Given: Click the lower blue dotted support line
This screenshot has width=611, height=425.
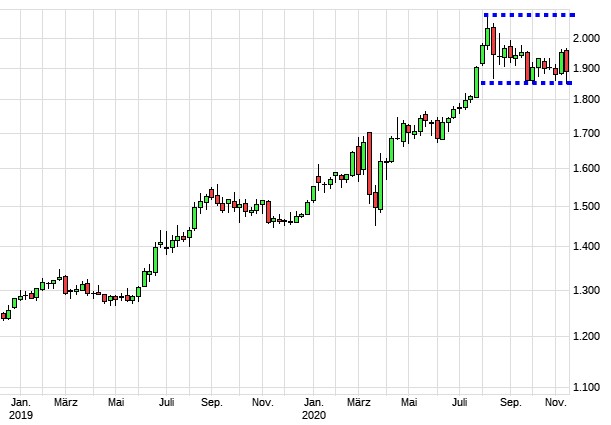Looking at the screenshot, I should point(526,83).
